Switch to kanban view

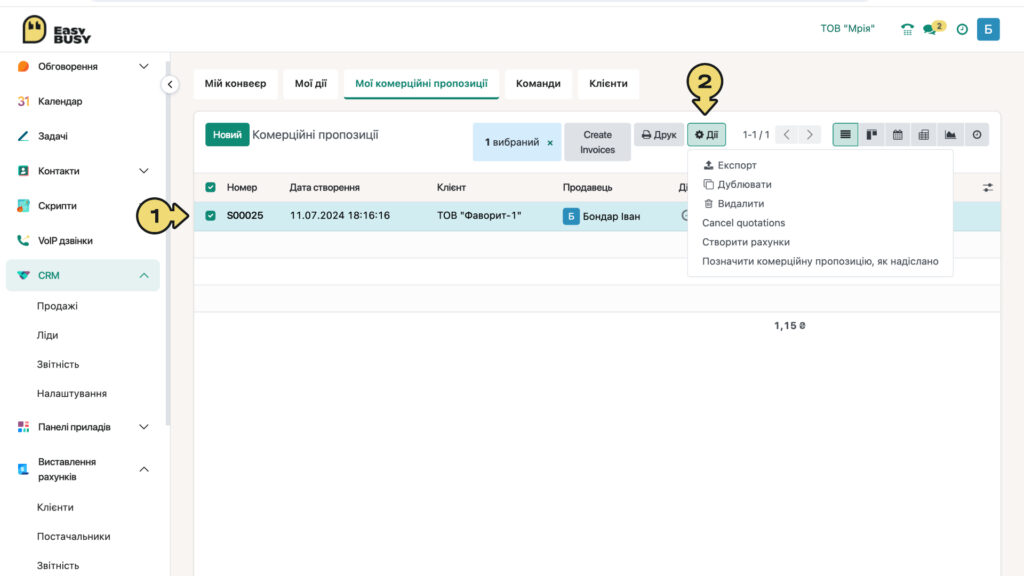tap(871, 135)
